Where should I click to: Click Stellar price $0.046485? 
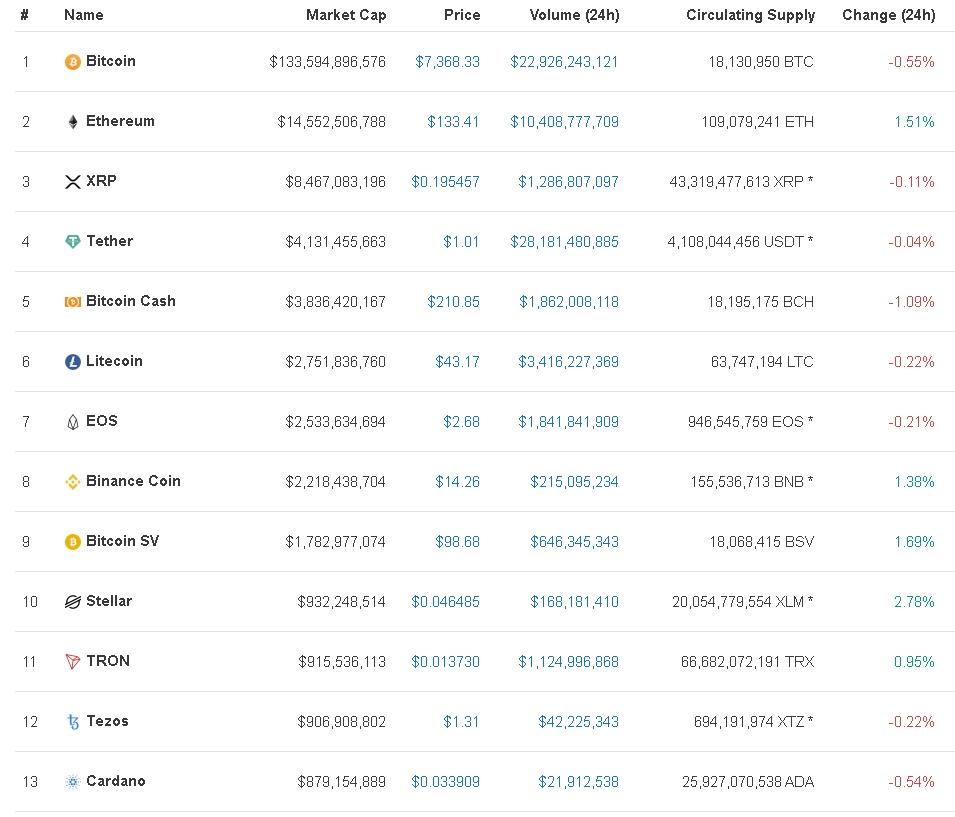pos(445,602)
